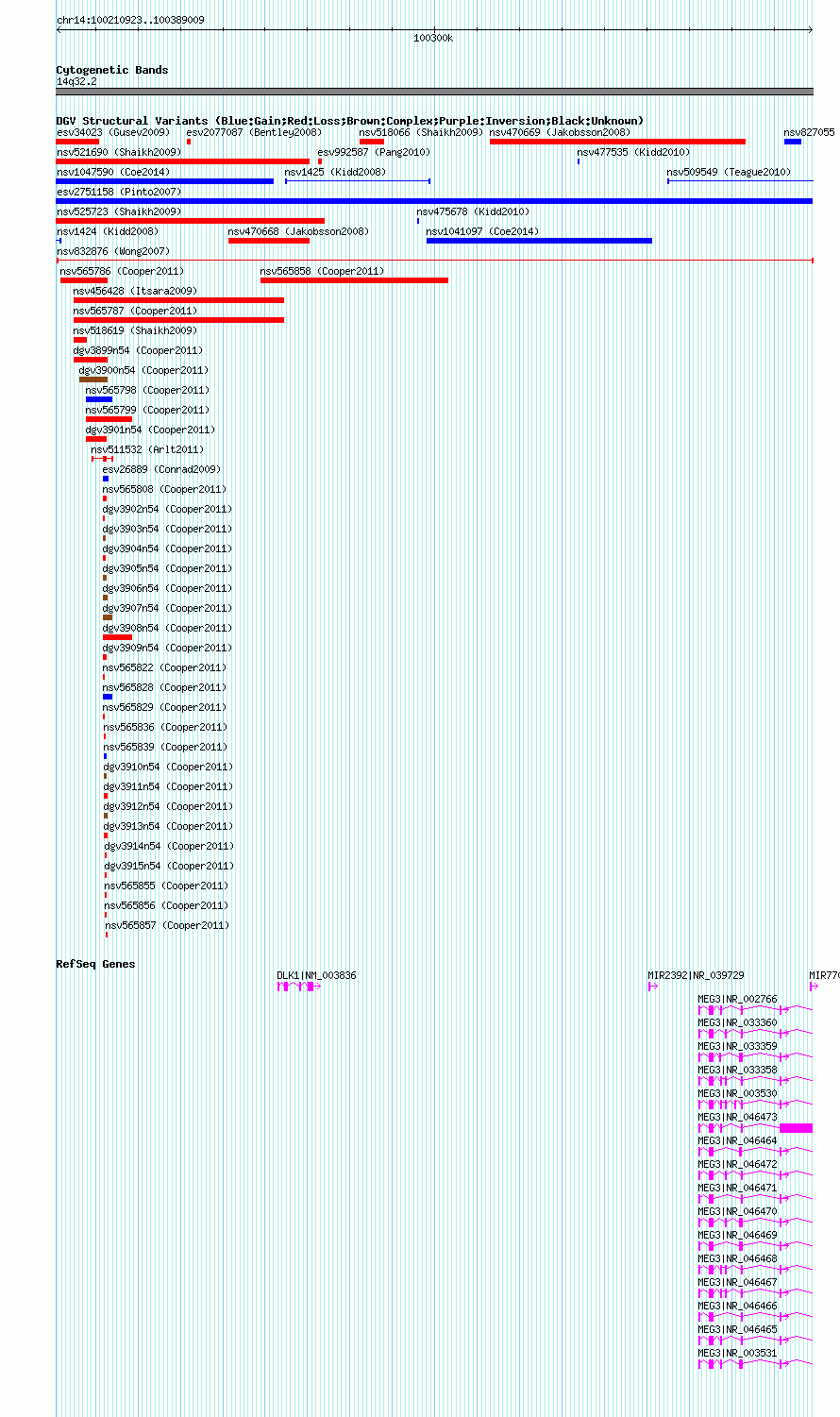Click the nsv511532 (Arlt2011) label
Viewport: 840px width, 1417px height.
coord(147,449)
